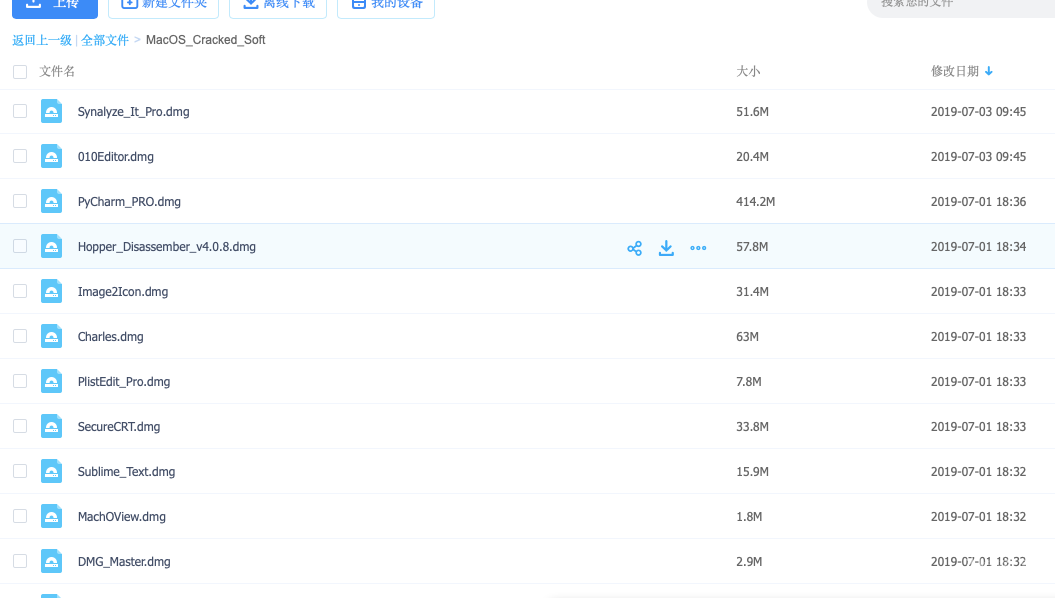Check the box for Synalyze_It_Pro.dmg
This screenshot has width=1055, height=598.
[20, 111]
